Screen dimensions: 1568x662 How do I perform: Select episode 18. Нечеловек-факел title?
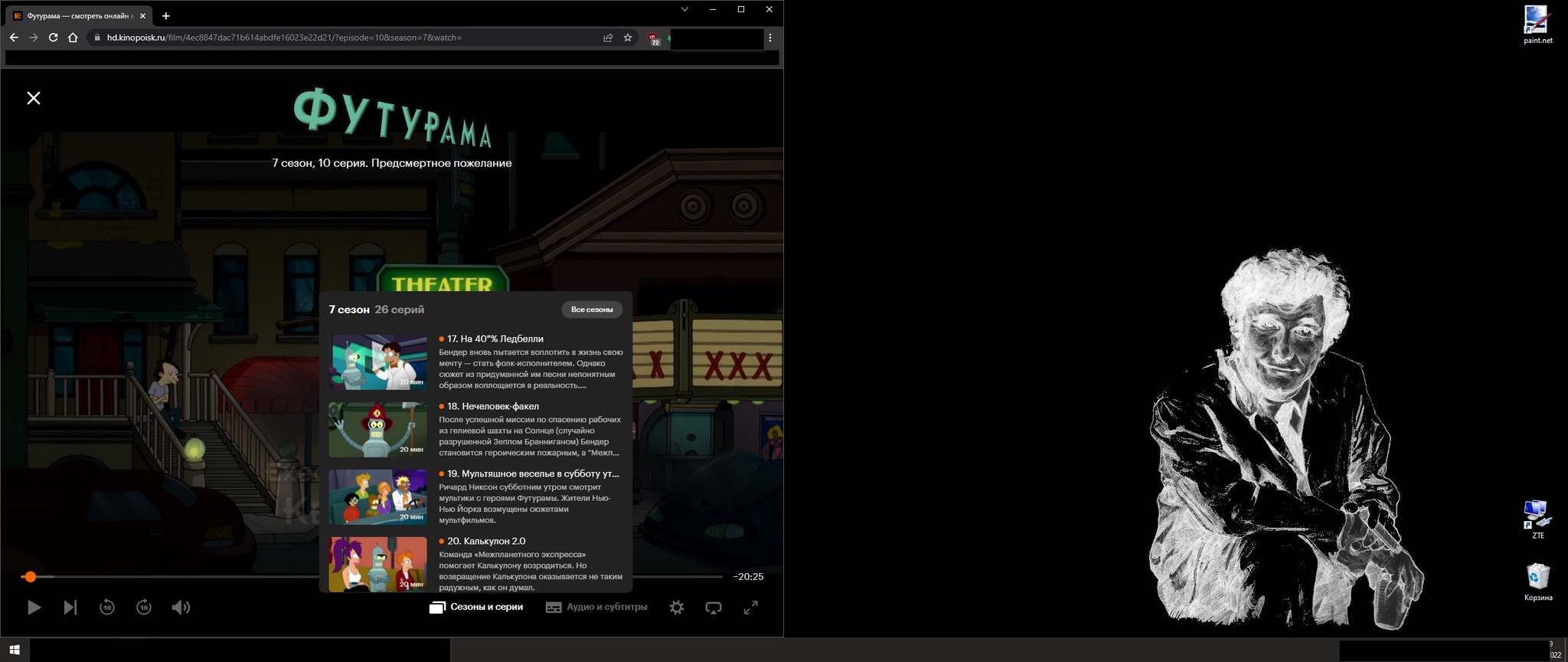(493, 406)
